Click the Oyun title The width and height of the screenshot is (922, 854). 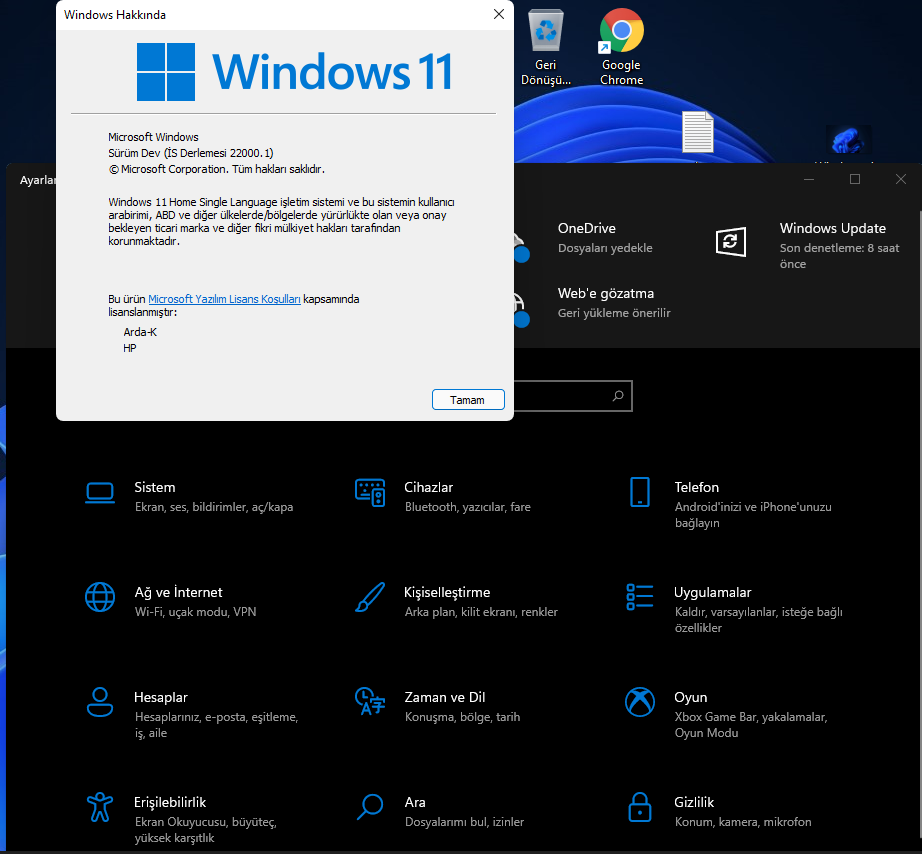690,697
